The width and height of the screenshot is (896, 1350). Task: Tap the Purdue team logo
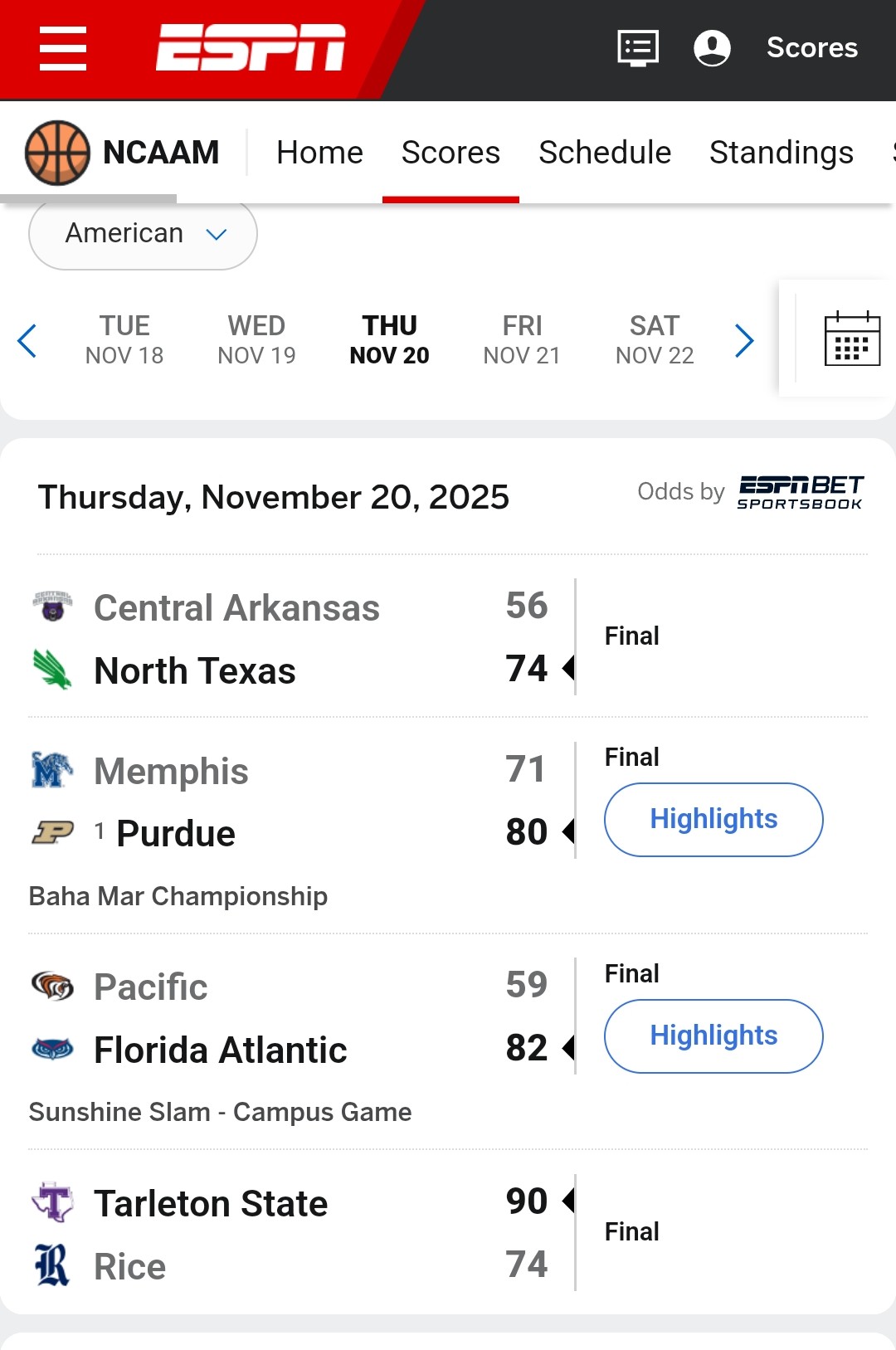[52, 832]
